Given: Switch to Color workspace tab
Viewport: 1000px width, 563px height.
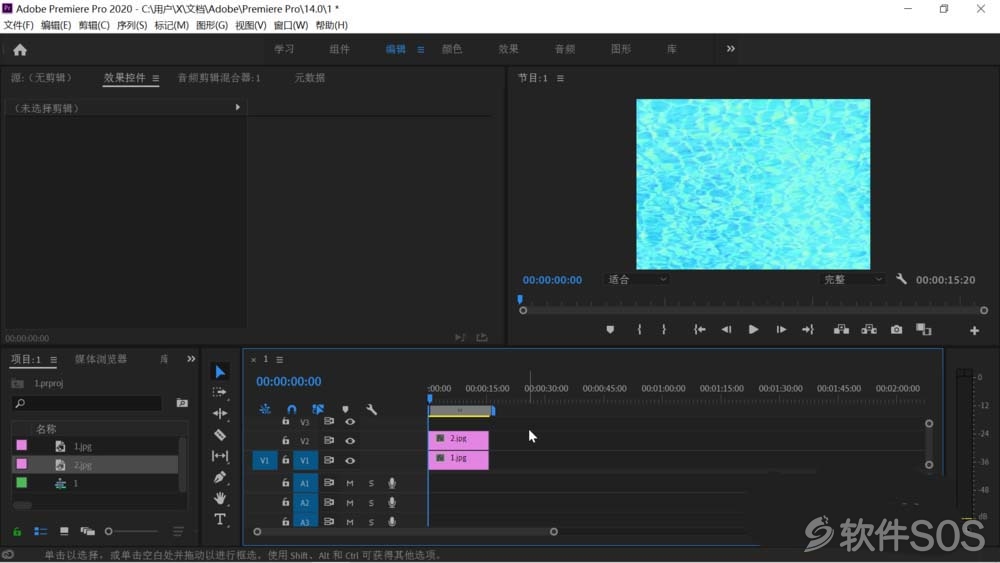Looking at the screenshot, I should (452, 49).
